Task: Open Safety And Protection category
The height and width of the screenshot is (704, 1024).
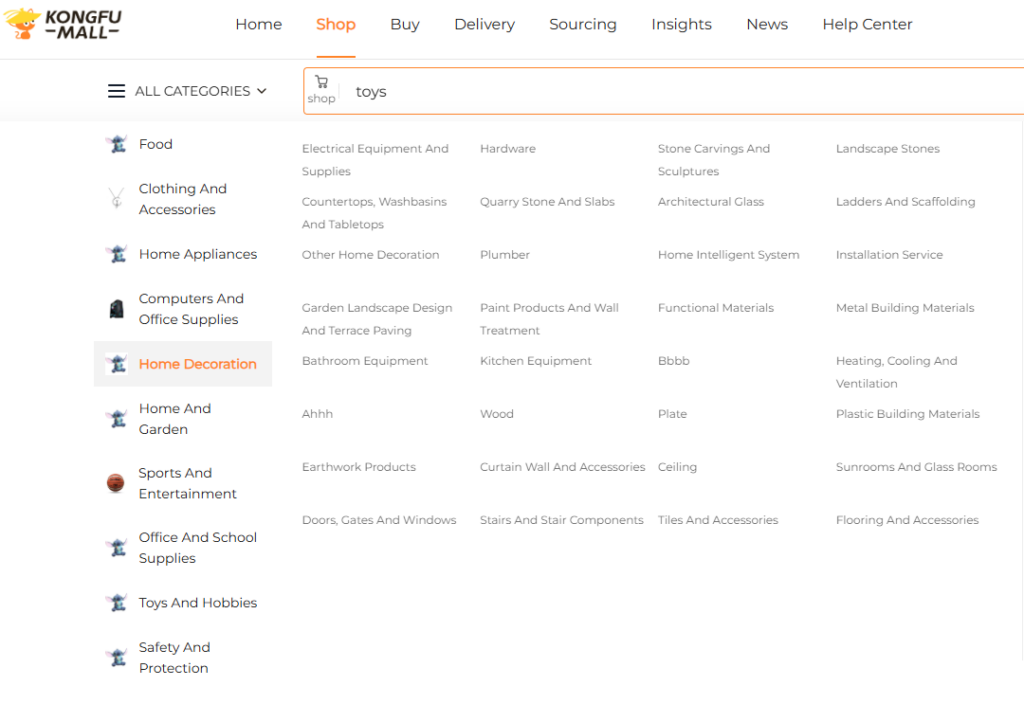Action: point(174,658)
